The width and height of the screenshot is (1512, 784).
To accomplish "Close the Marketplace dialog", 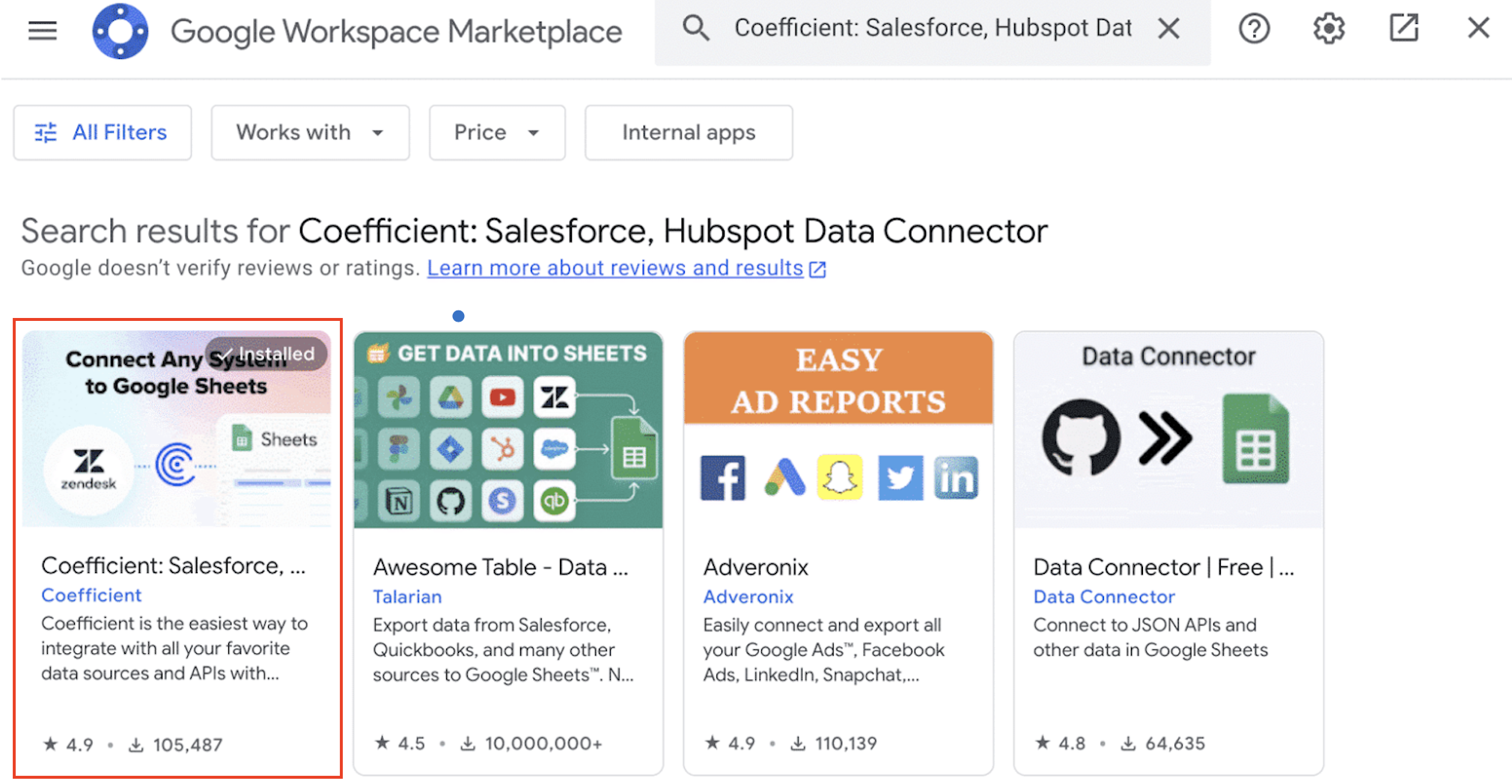I will (1478, 28).
